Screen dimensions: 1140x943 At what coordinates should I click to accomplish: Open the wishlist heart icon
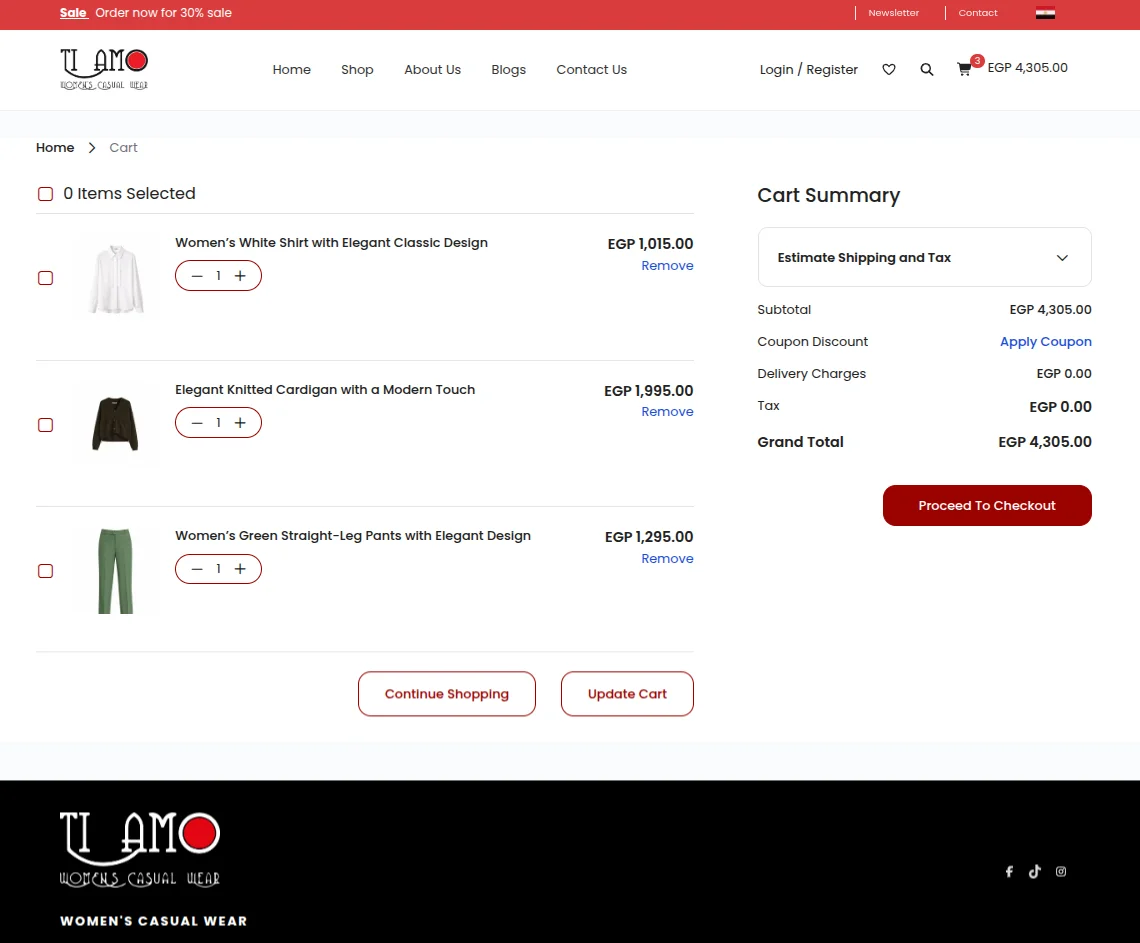pyautogui.click(x=888, y=69)
